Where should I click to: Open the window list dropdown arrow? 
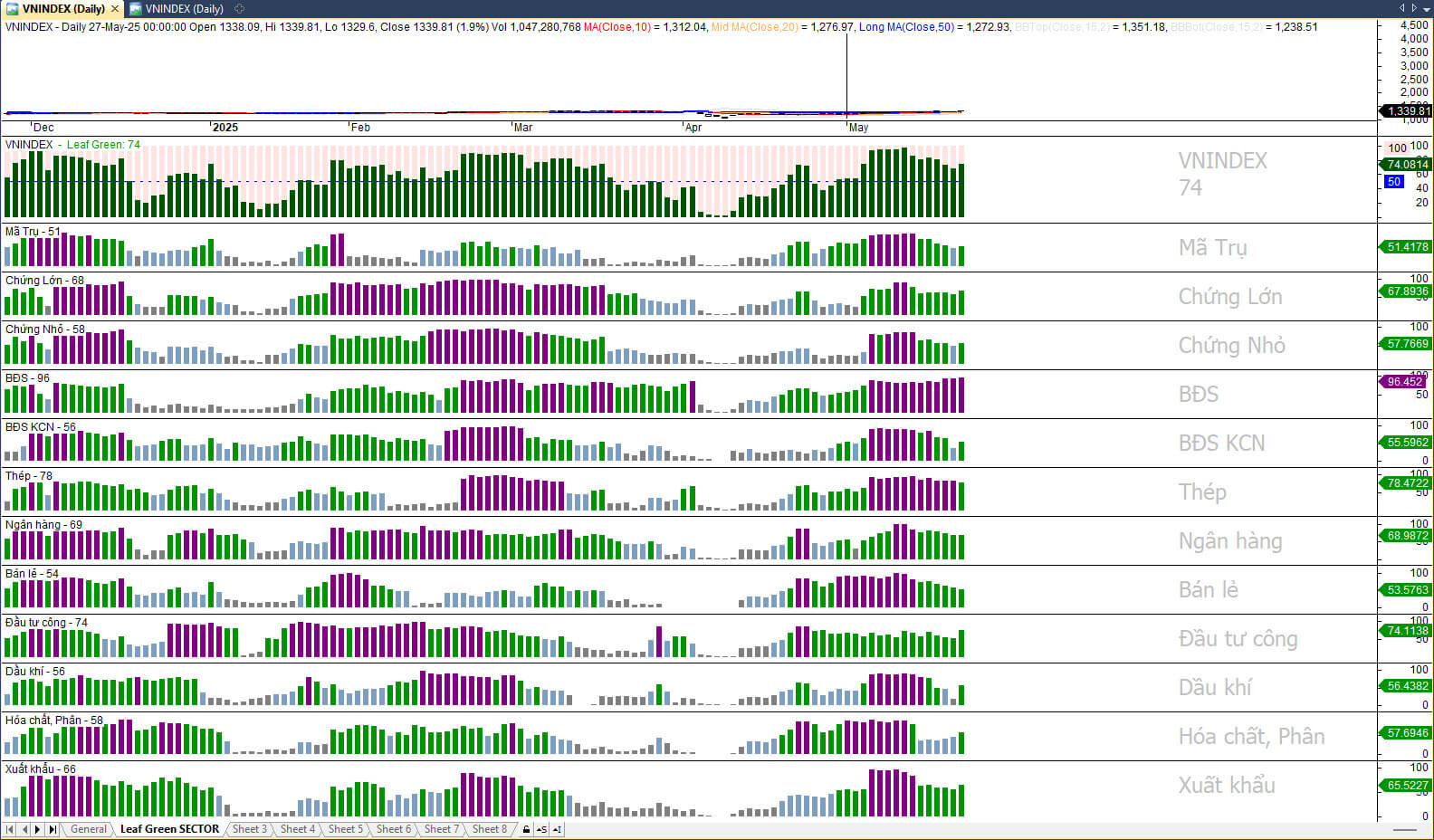(1427, 8)
